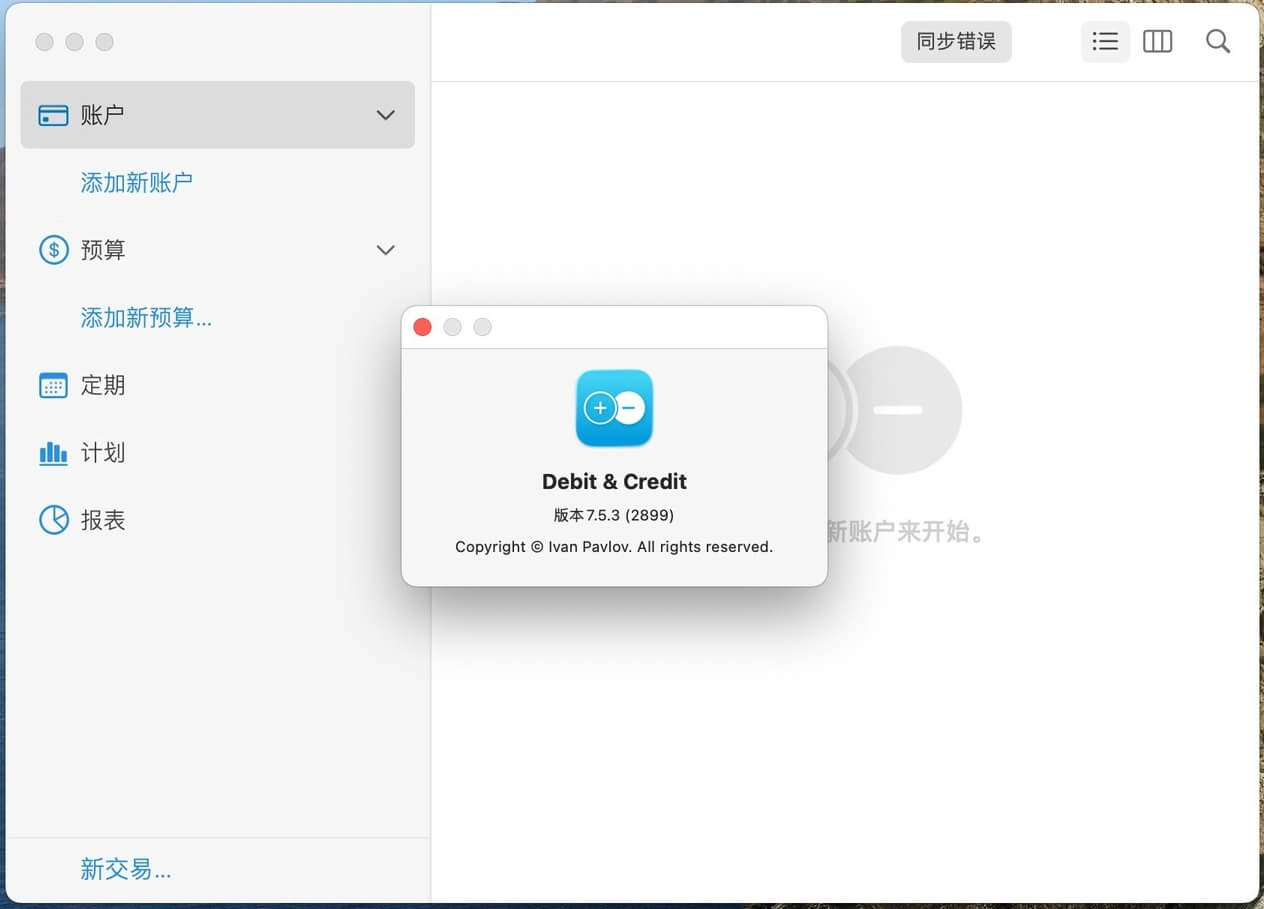Click the 版本 7.5.3 (2899) text
This screenshot has height=909, width=1264.
tap(614, 516)
